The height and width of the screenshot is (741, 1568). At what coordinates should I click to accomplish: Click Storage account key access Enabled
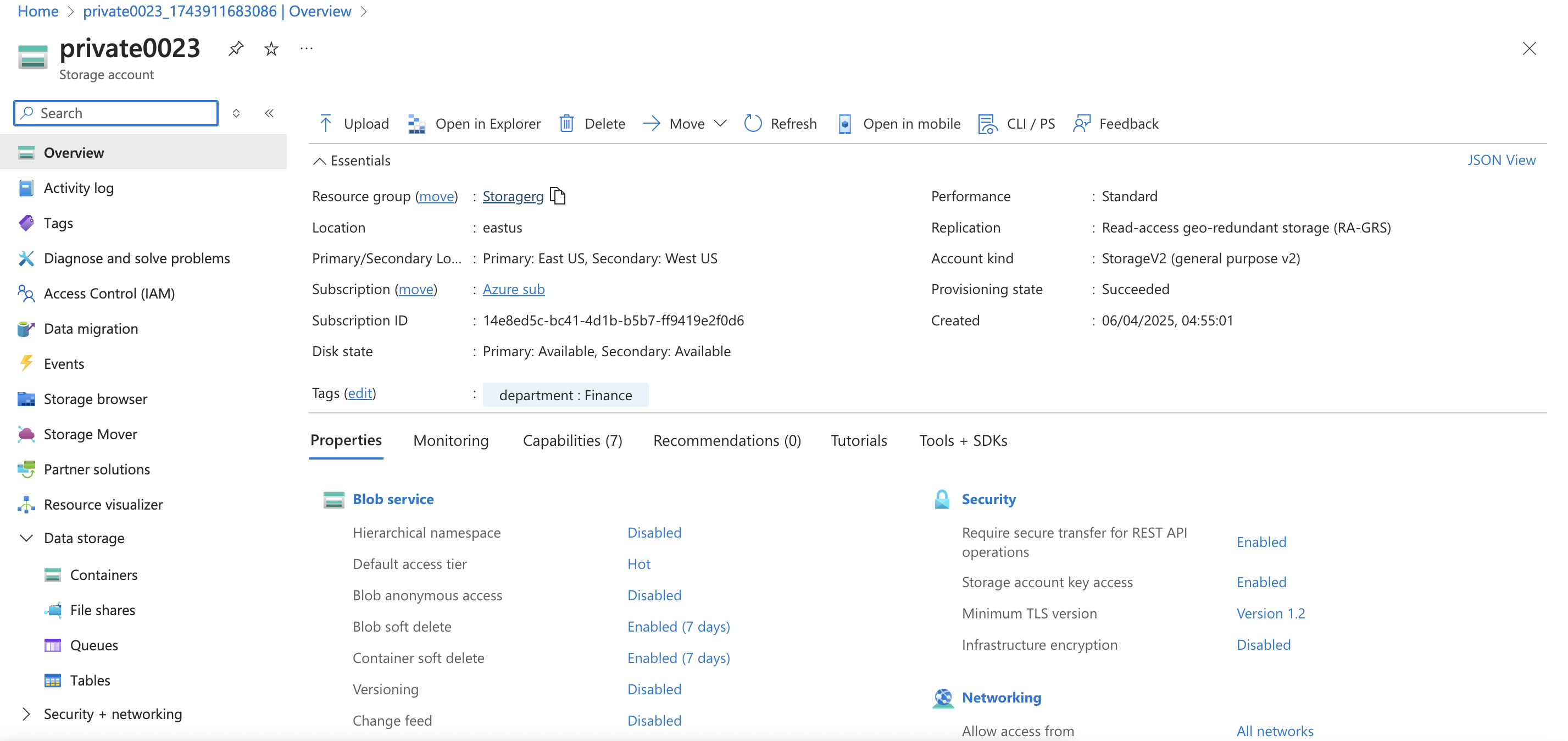click(1261, 583)
